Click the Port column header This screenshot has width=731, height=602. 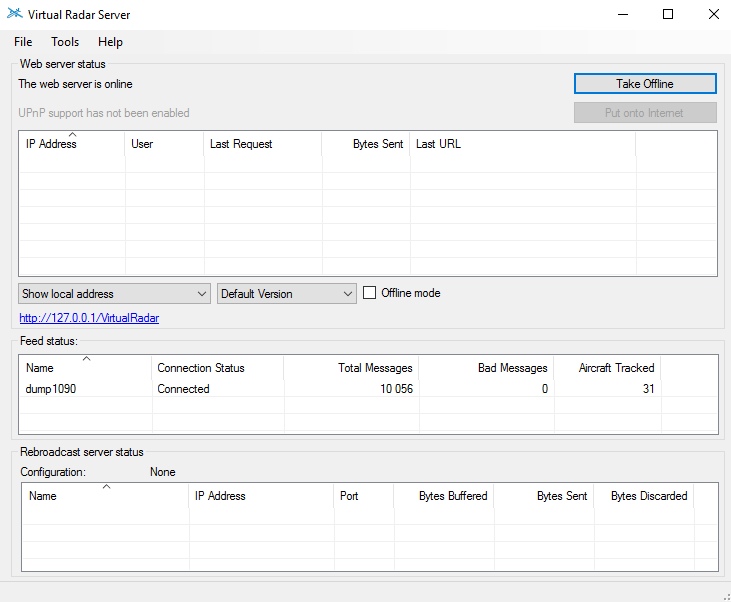tap(364, 496)
